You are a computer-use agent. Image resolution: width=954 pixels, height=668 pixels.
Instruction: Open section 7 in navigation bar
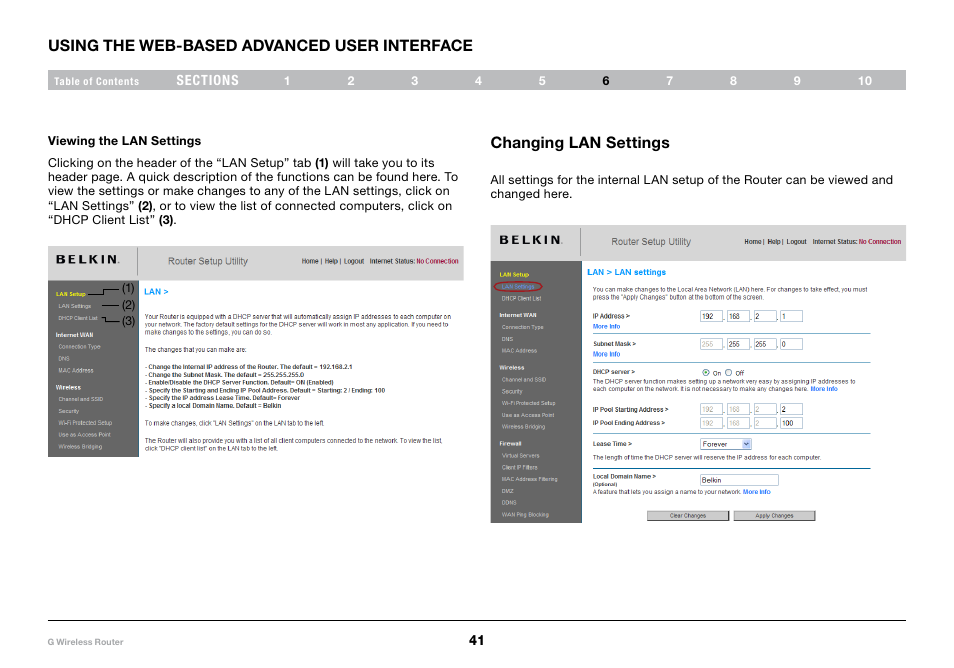(x=669, y=81)
